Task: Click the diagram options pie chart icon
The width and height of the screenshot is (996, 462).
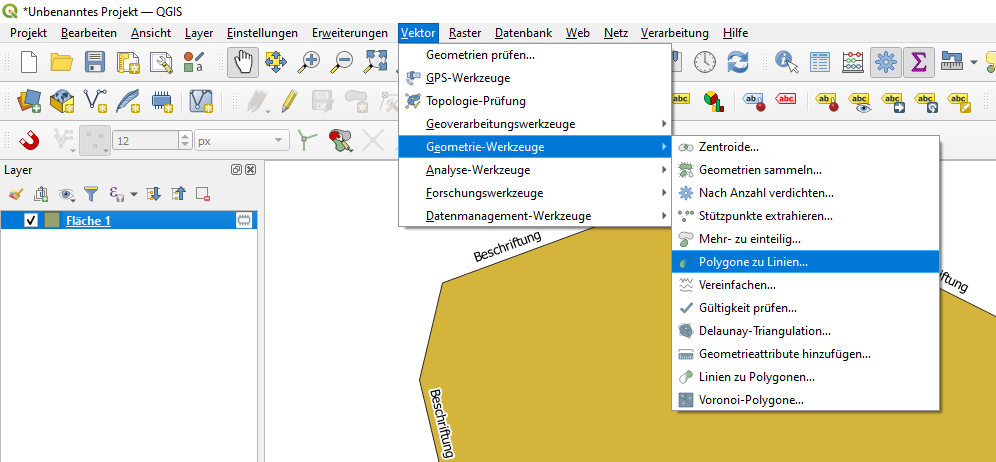Action: 713,100
